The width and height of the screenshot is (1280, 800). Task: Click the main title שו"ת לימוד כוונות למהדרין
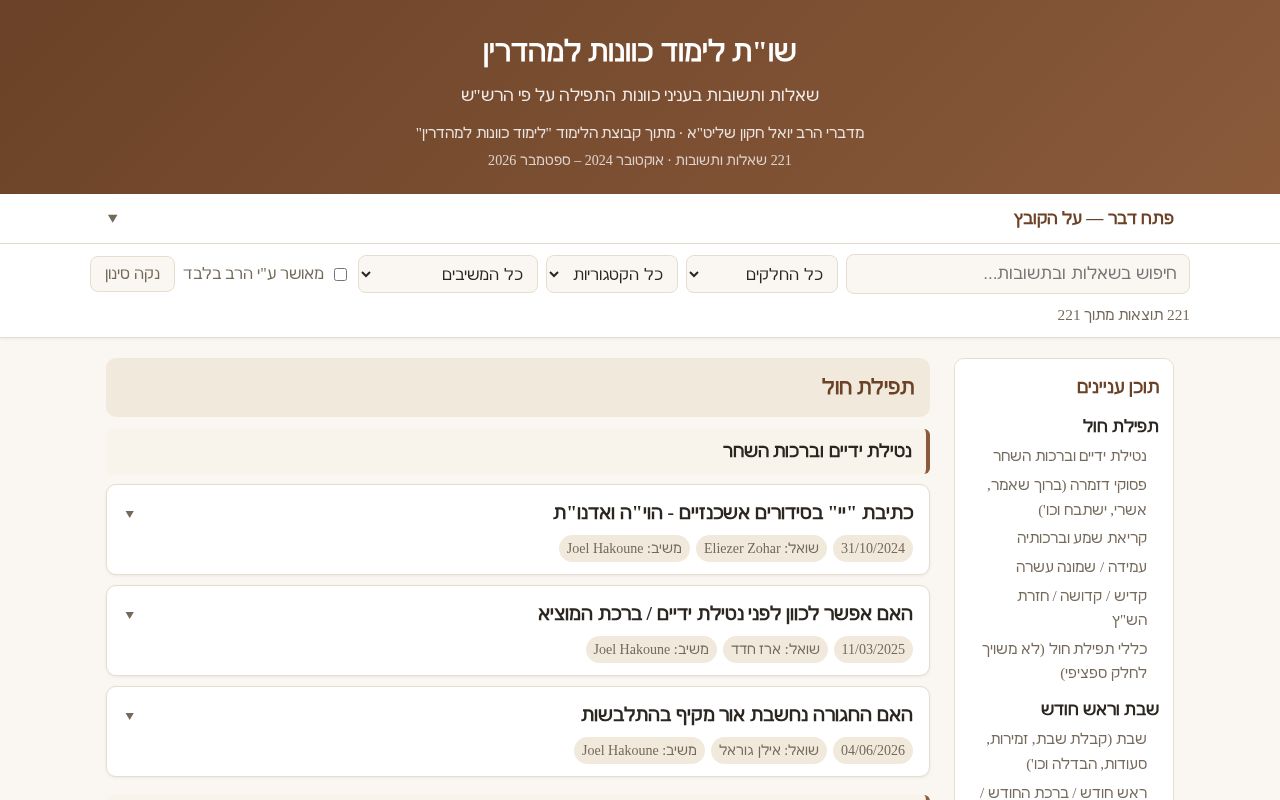click(x=640, y=51)
